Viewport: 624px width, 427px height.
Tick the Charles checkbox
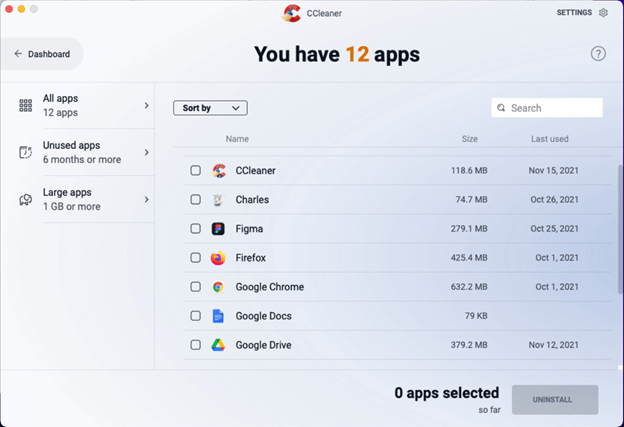click(195, 199)
